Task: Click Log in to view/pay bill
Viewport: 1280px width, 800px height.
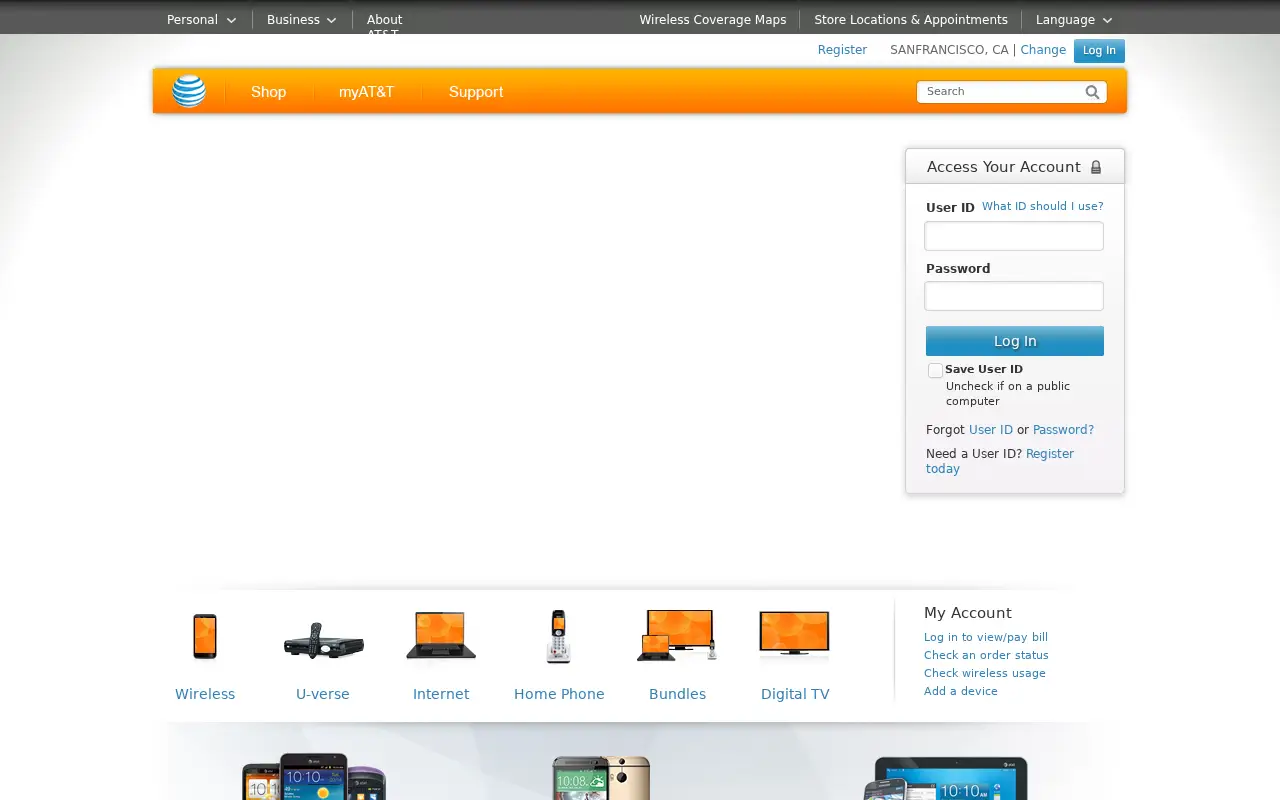Action: [986, 637]
